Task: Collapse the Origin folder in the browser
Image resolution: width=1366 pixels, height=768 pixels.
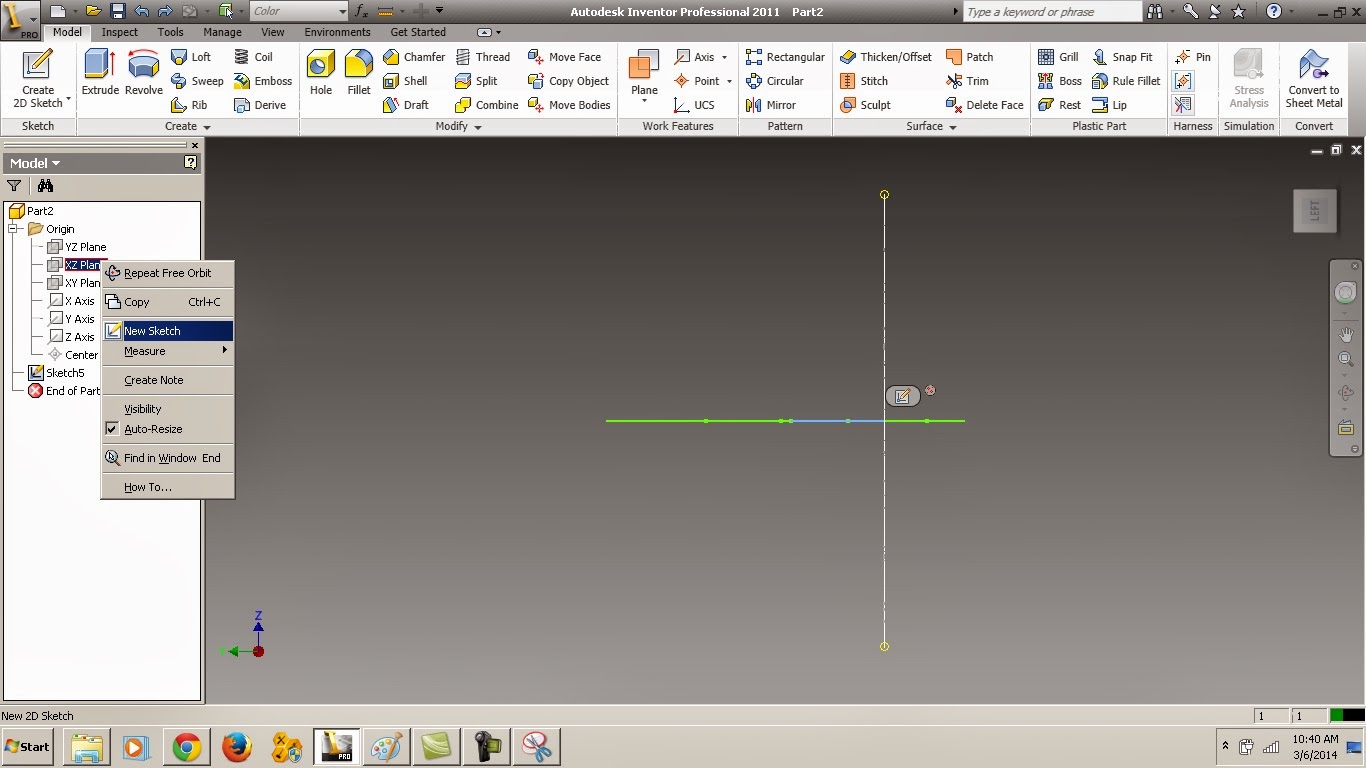Action: (14, 228)
